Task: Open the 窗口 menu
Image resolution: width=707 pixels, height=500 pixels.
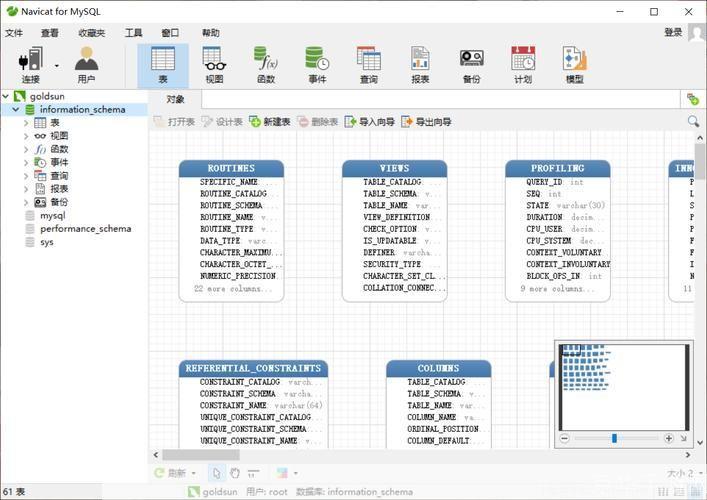Action: (170, 33)
